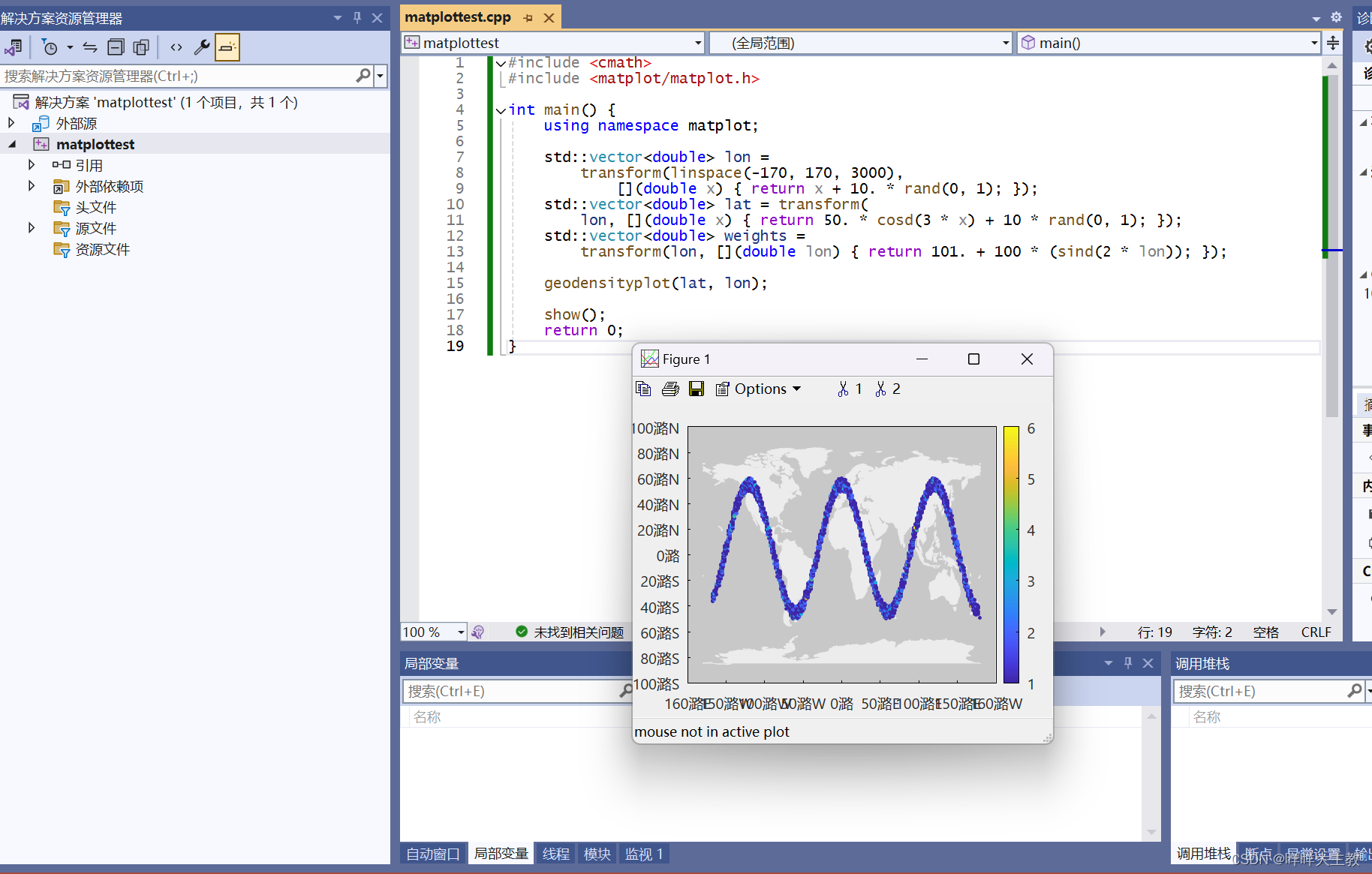The height and width of the screenshot is (874, 1372).
Task: Click the 调用堆栈 search magnifier icon
Action: coord(1355,690)
